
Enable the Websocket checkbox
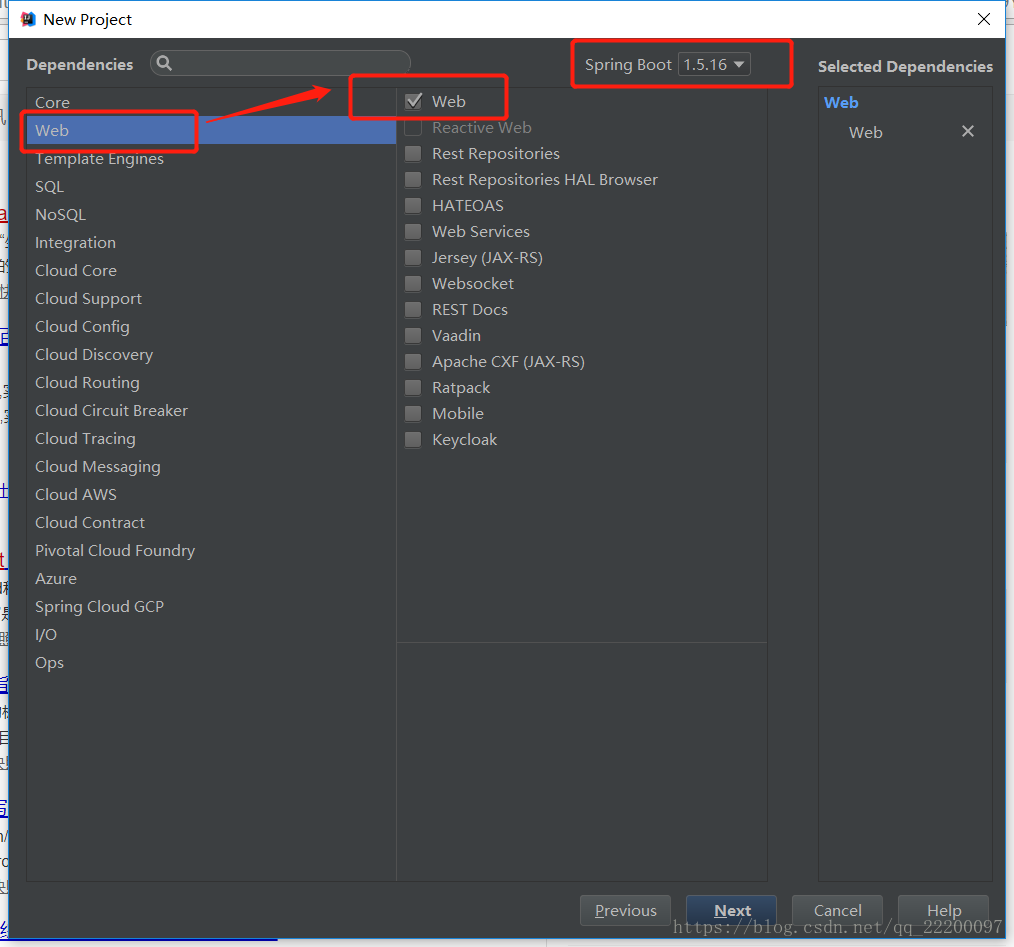tap(413, 283)
